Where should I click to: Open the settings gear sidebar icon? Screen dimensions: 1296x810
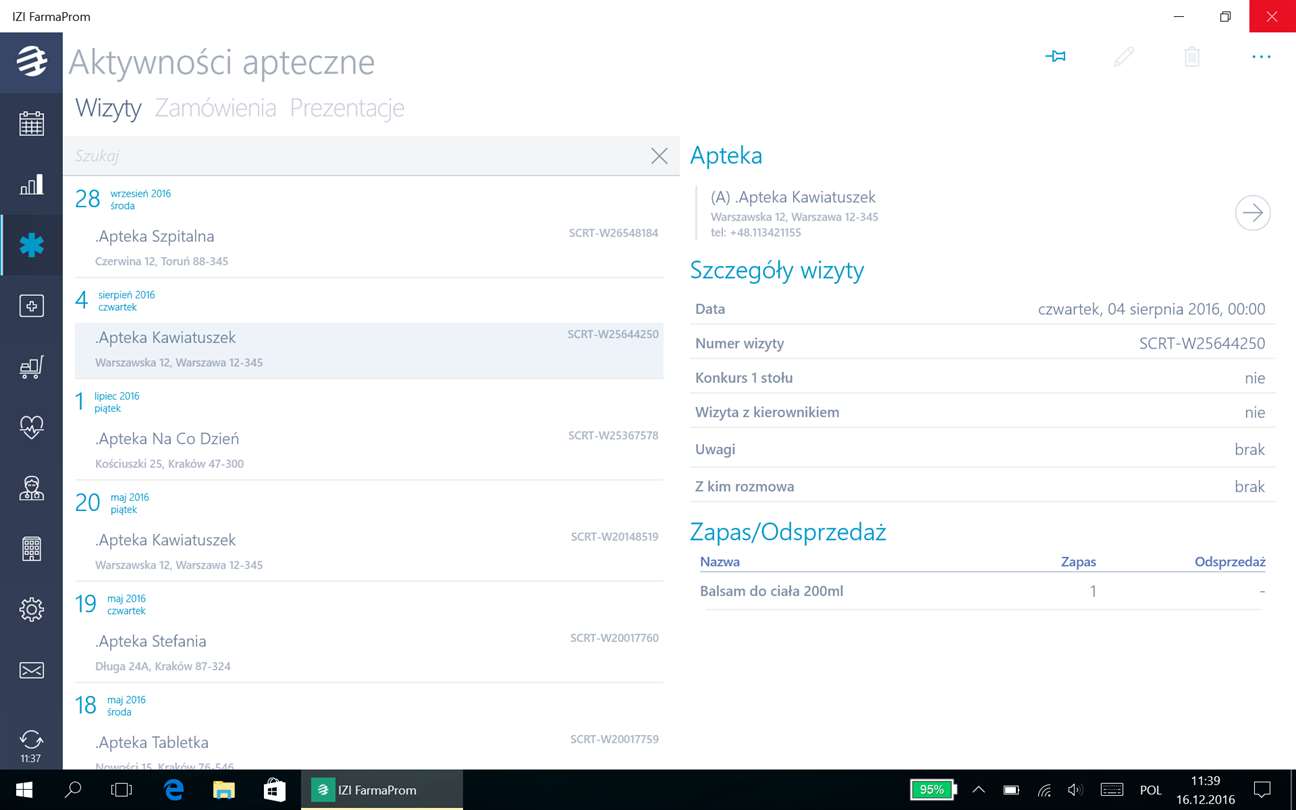pos(31,609)
